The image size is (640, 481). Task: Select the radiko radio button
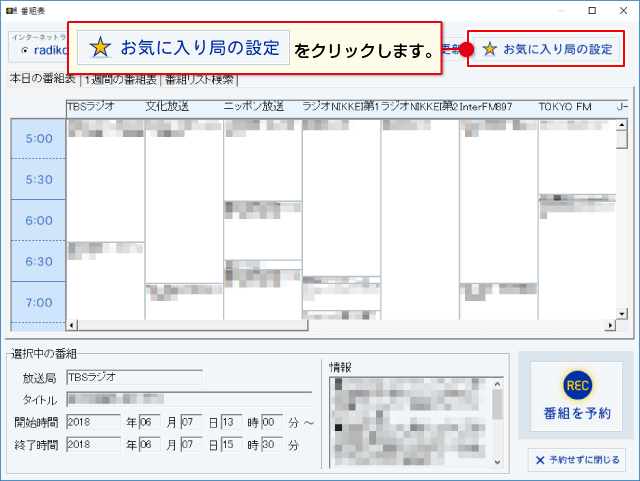(25, 50)
